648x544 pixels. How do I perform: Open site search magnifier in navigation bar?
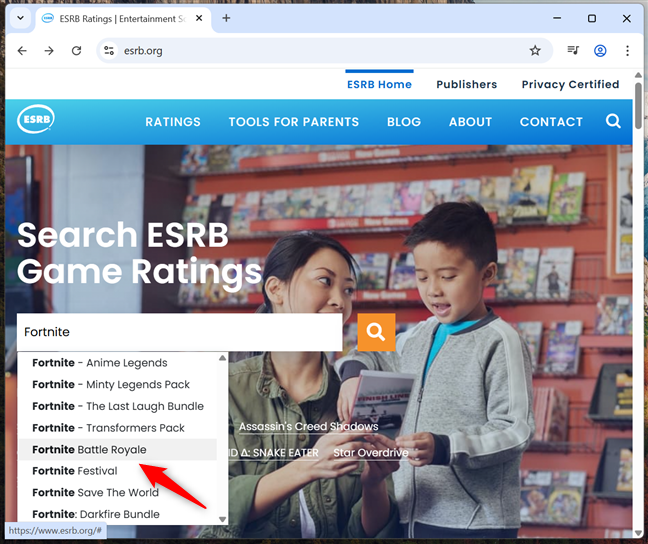point(613,121)
